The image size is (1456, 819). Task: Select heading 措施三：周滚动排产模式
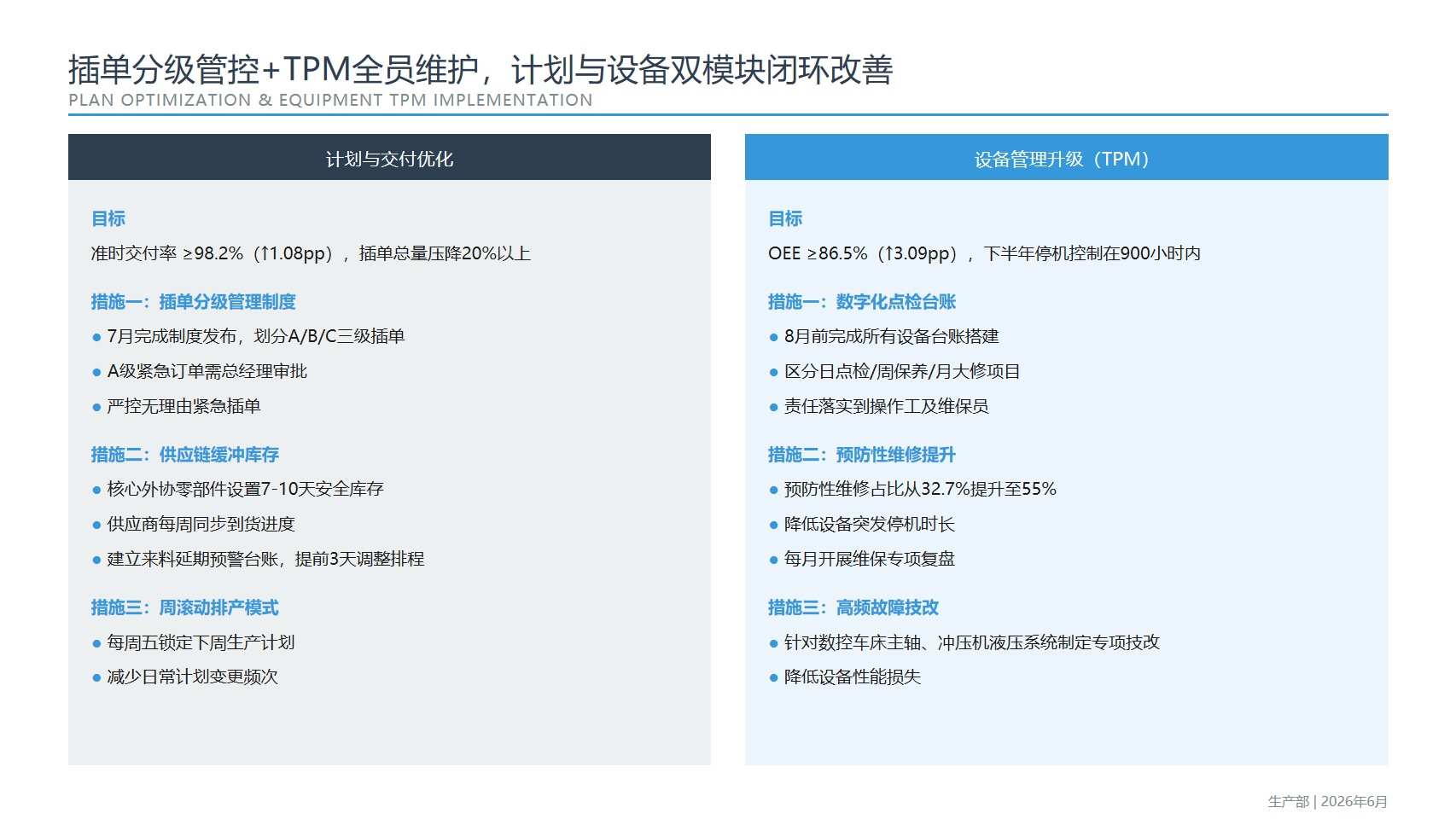point(185,607)
